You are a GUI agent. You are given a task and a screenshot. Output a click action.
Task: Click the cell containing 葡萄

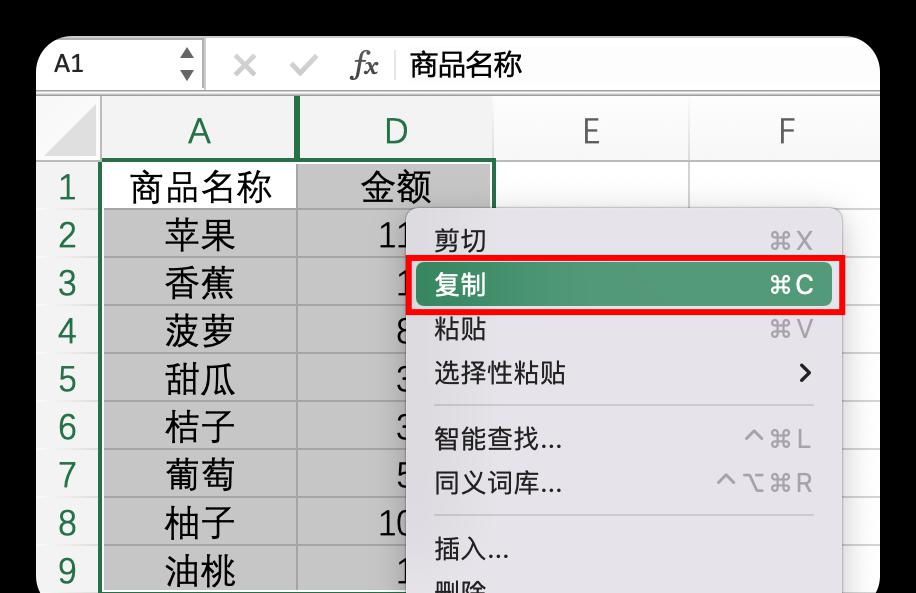click(x=200, y=474)
